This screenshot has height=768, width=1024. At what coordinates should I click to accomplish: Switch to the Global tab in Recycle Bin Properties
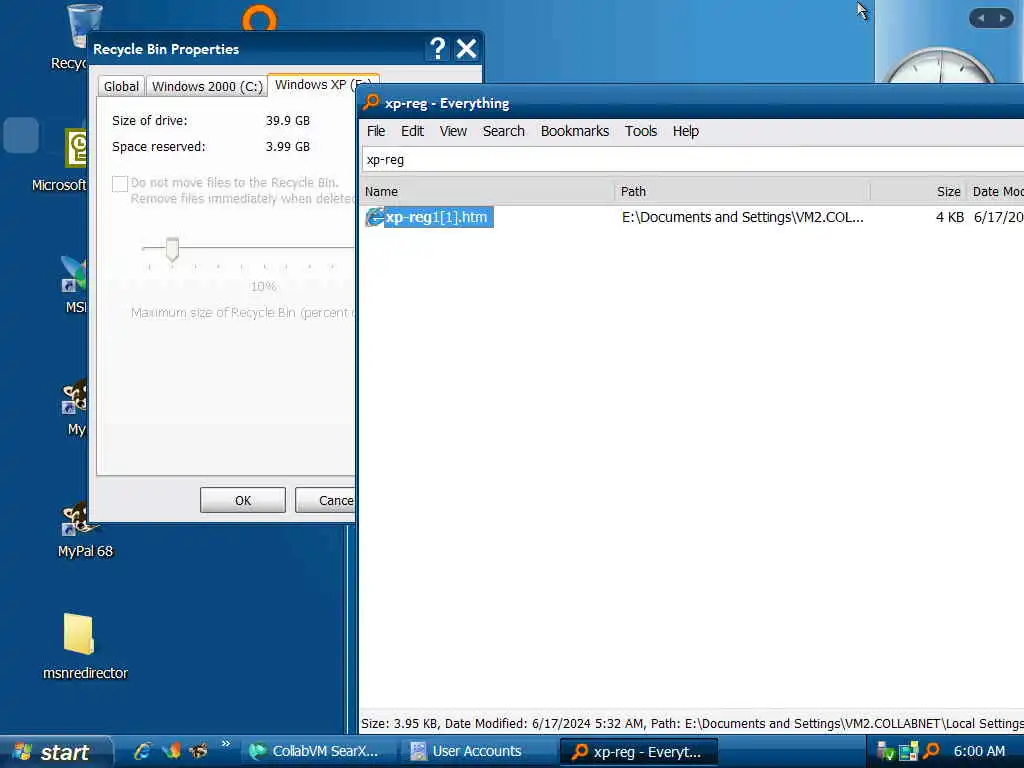point(121,87)
